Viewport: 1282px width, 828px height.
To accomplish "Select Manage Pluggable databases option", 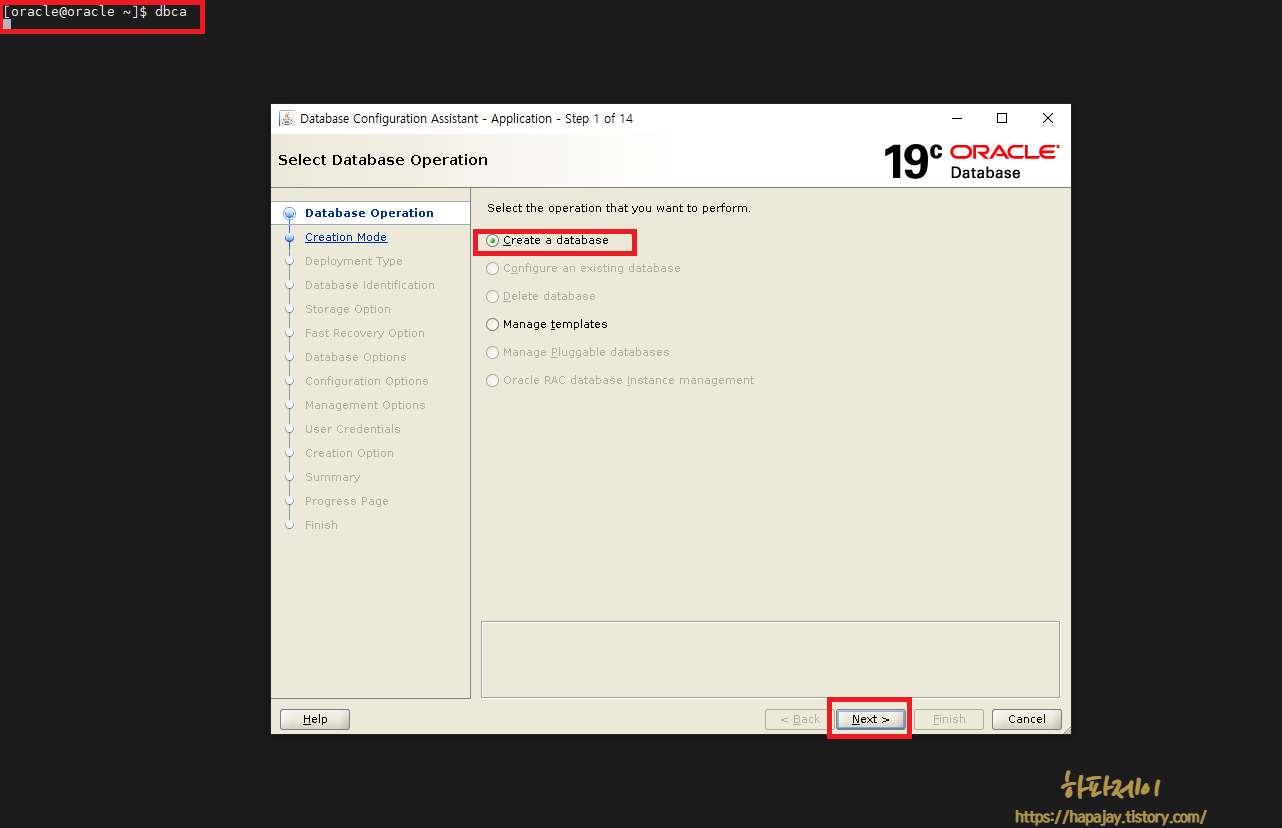I will pos(578,353).
